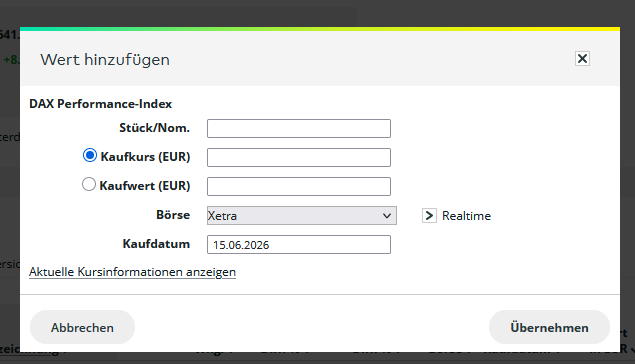635x364 pixels.
Task: Click the Kaufwert (EUR) input field
Action: [299, 186]
